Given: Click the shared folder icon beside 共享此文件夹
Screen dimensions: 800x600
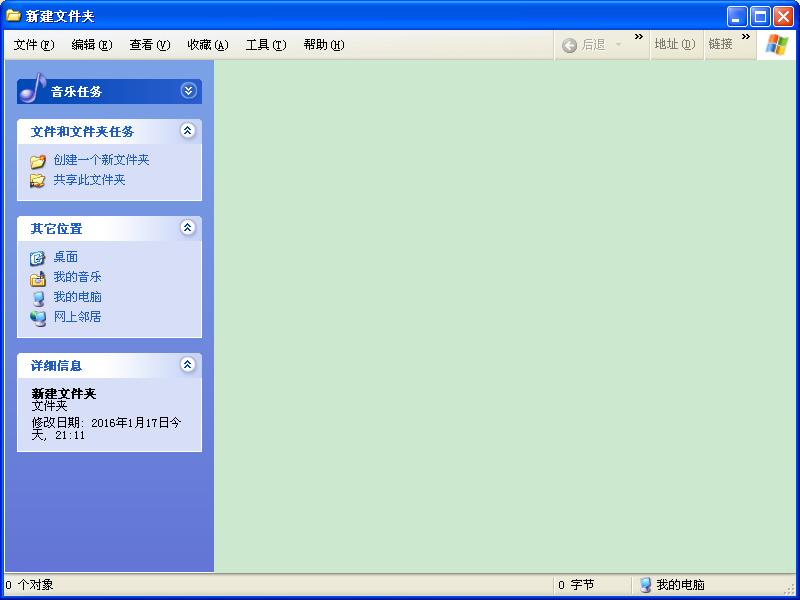Looking at the screenshot, I should pyautogui.click(x=38, y=181).
